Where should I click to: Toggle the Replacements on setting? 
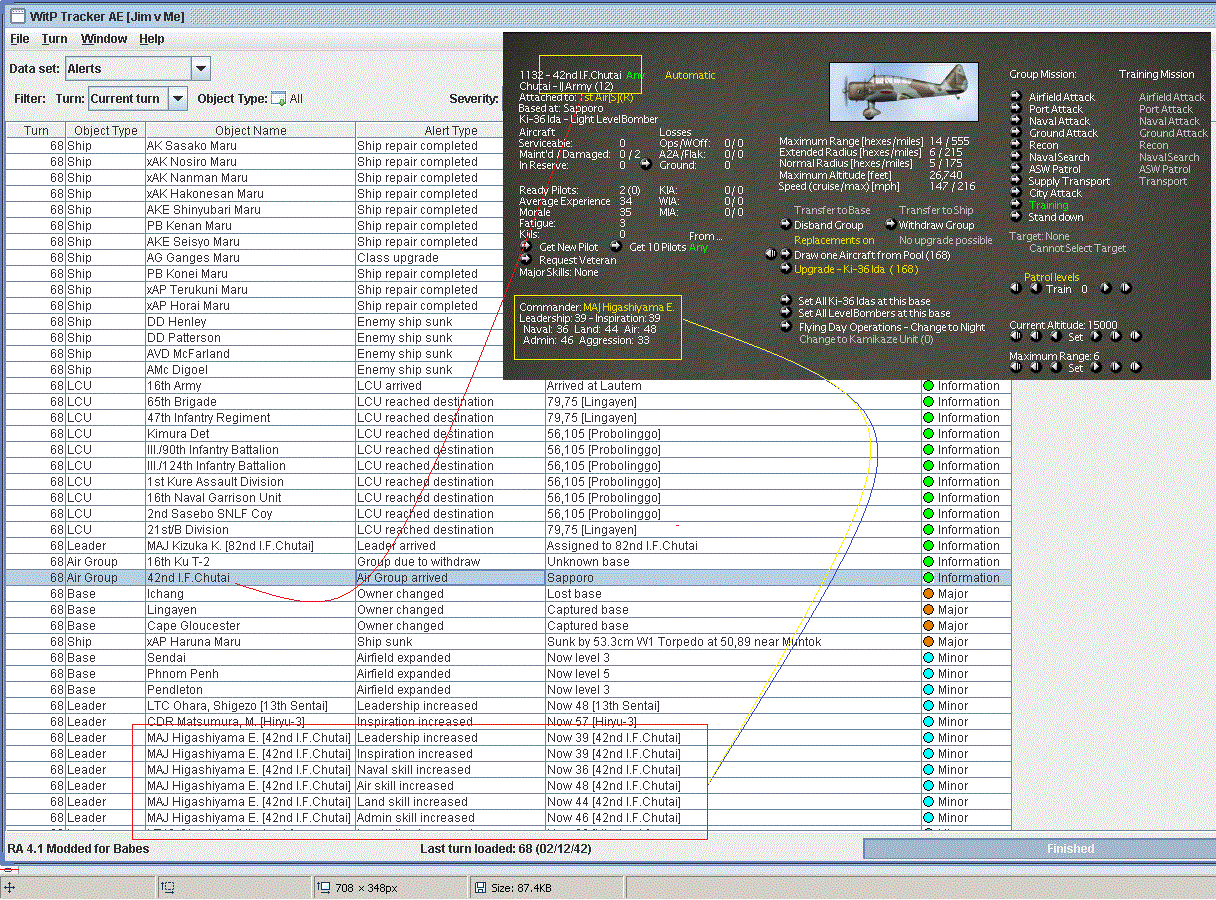(x=833, y=240)
